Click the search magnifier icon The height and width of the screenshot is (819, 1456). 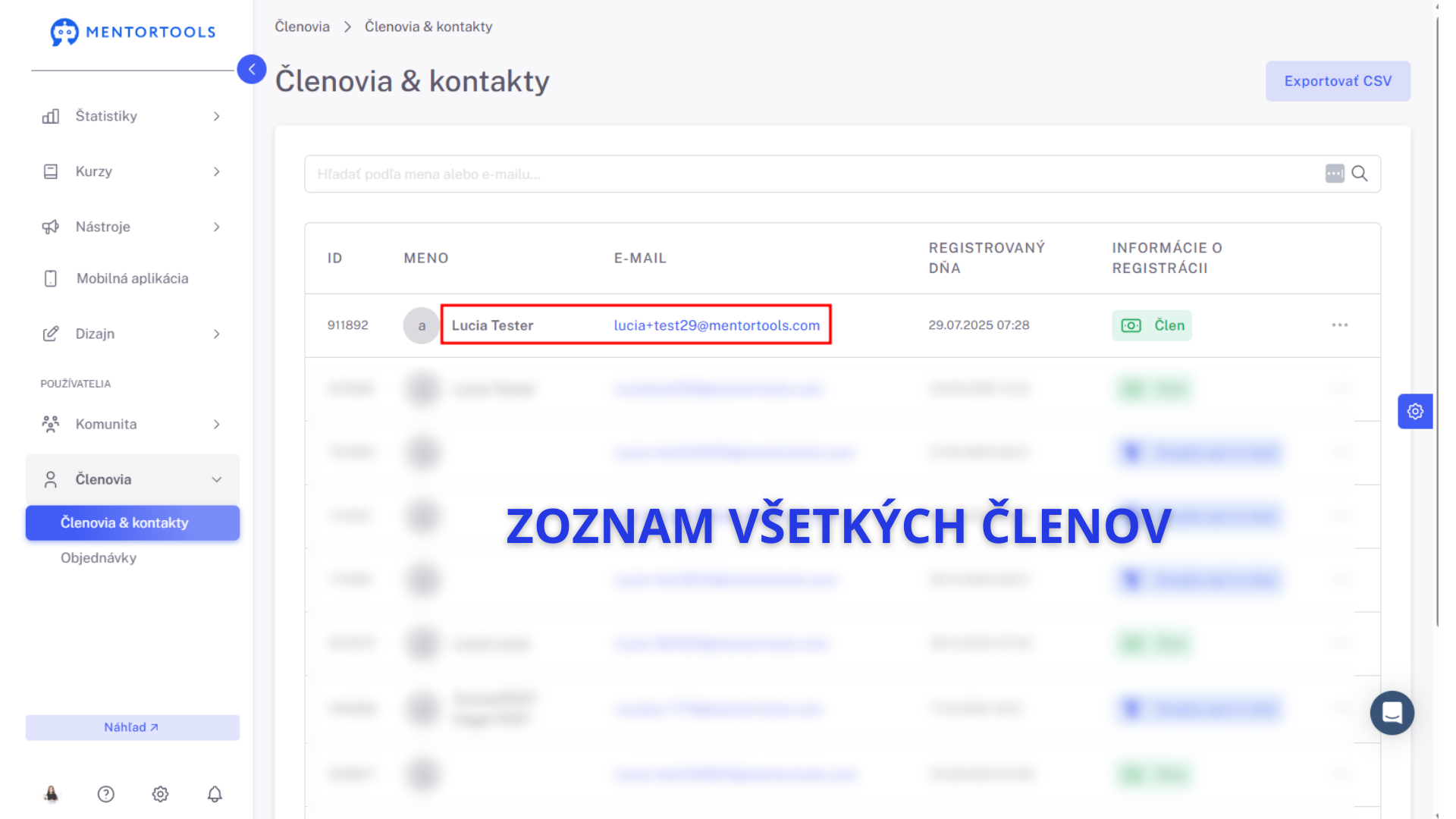tap(1360, 174)
